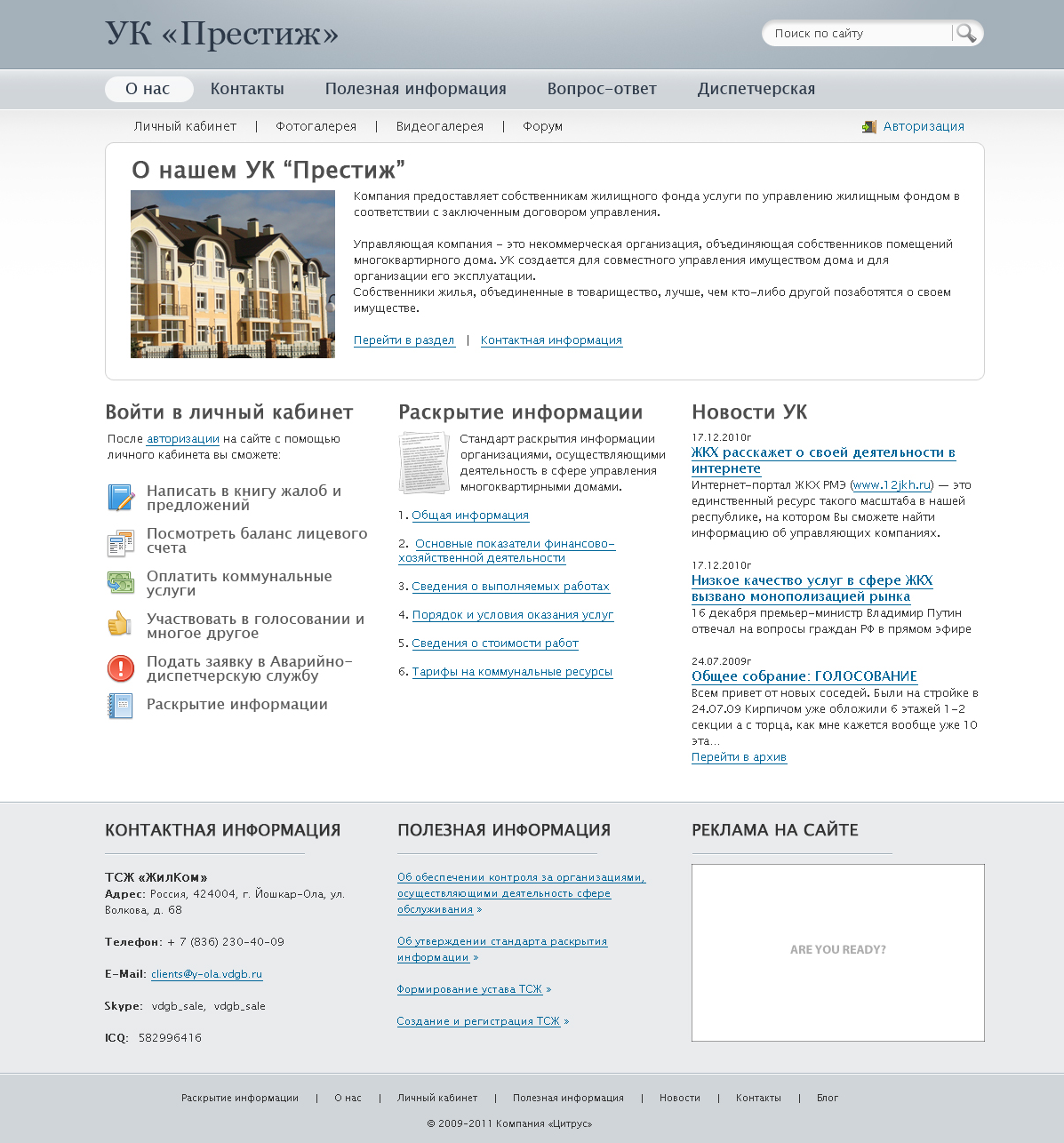Click the thumbs-up voting icon

click(x=120, y=624)
